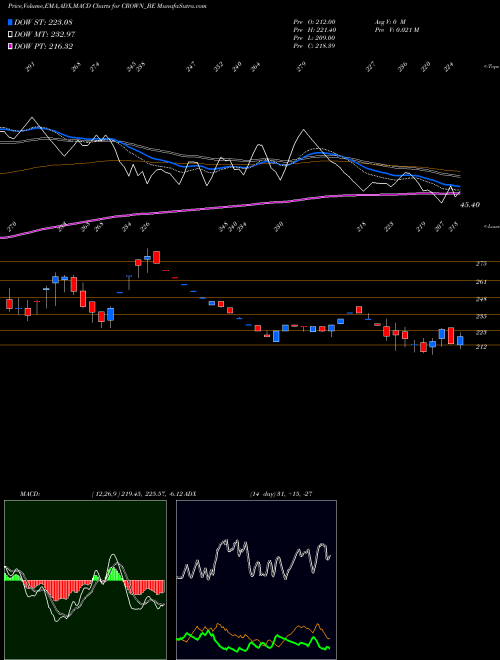Open the green MACD histogram panel
Image resolution: width=500 pixels, height=660 pixels.
85,580
